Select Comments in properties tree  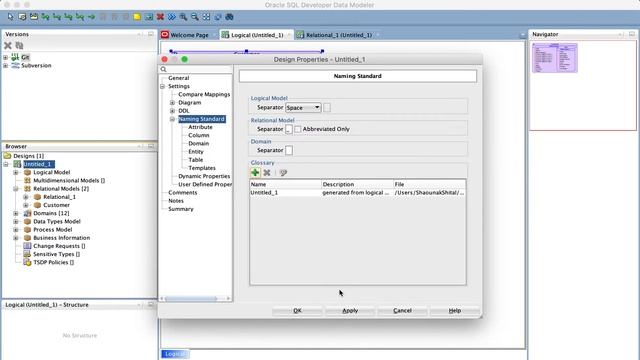tap(182, 192)
